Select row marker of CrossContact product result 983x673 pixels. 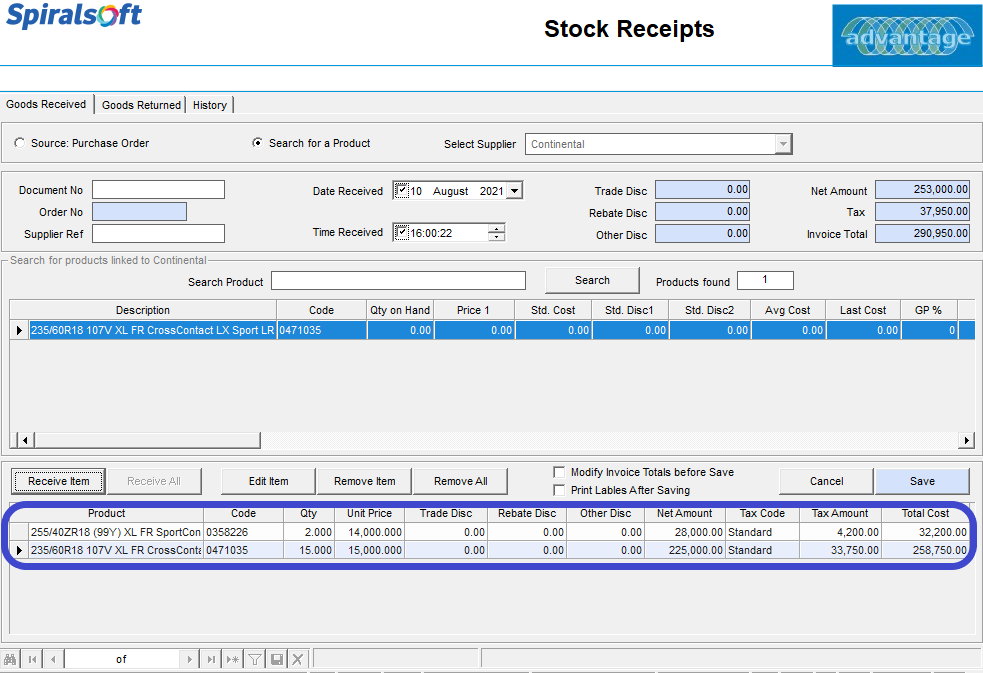tap(19, 330)
